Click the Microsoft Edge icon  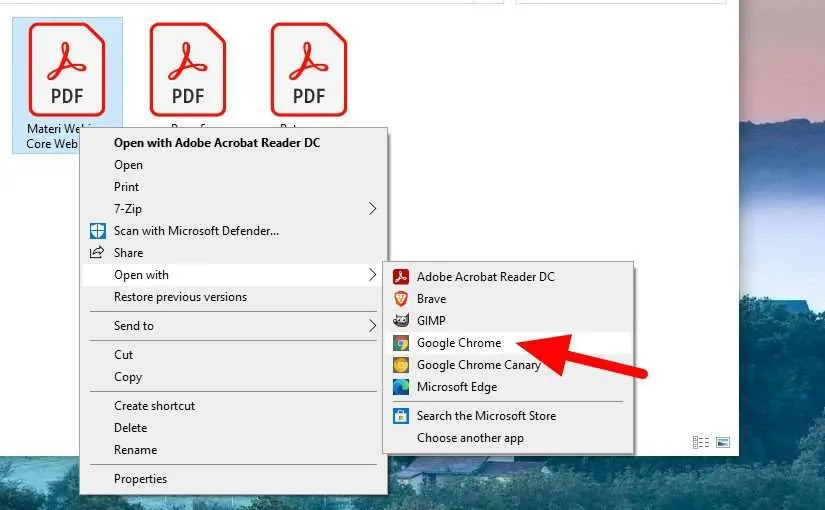[401, 387]
